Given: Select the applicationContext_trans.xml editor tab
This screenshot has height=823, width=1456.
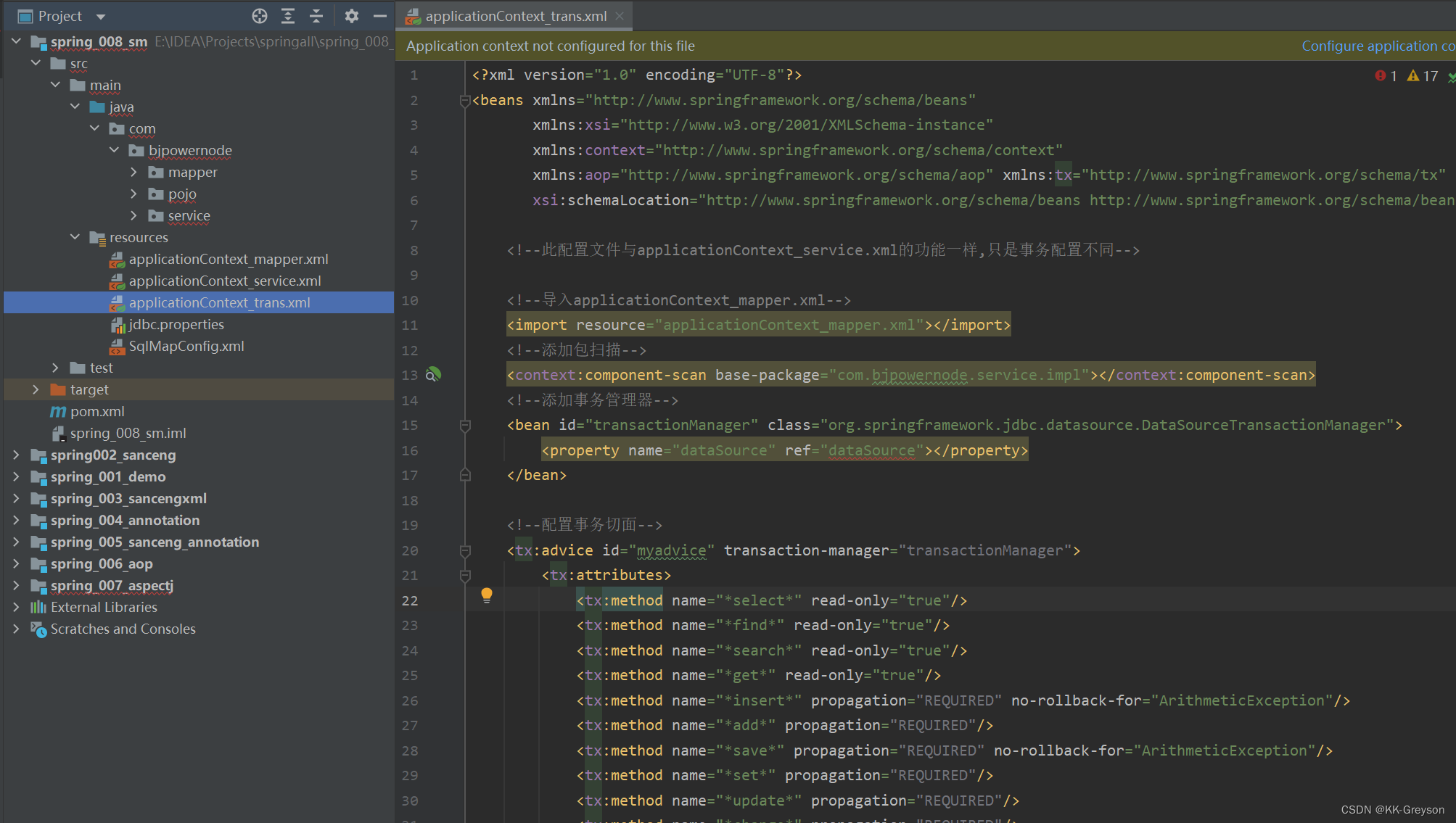Looking at the screenshot, I should [514, 16].
